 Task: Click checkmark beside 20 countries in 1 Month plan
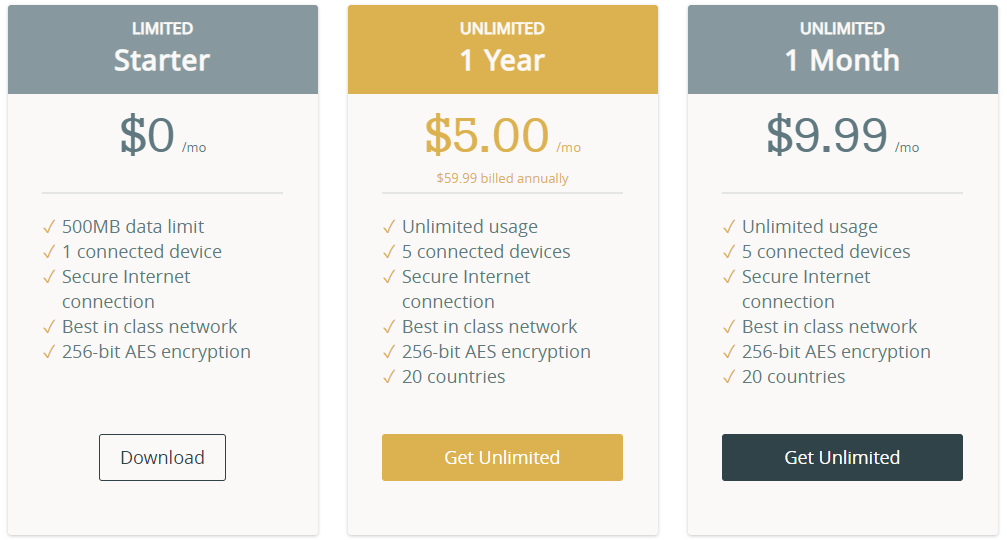click(728, 377)
